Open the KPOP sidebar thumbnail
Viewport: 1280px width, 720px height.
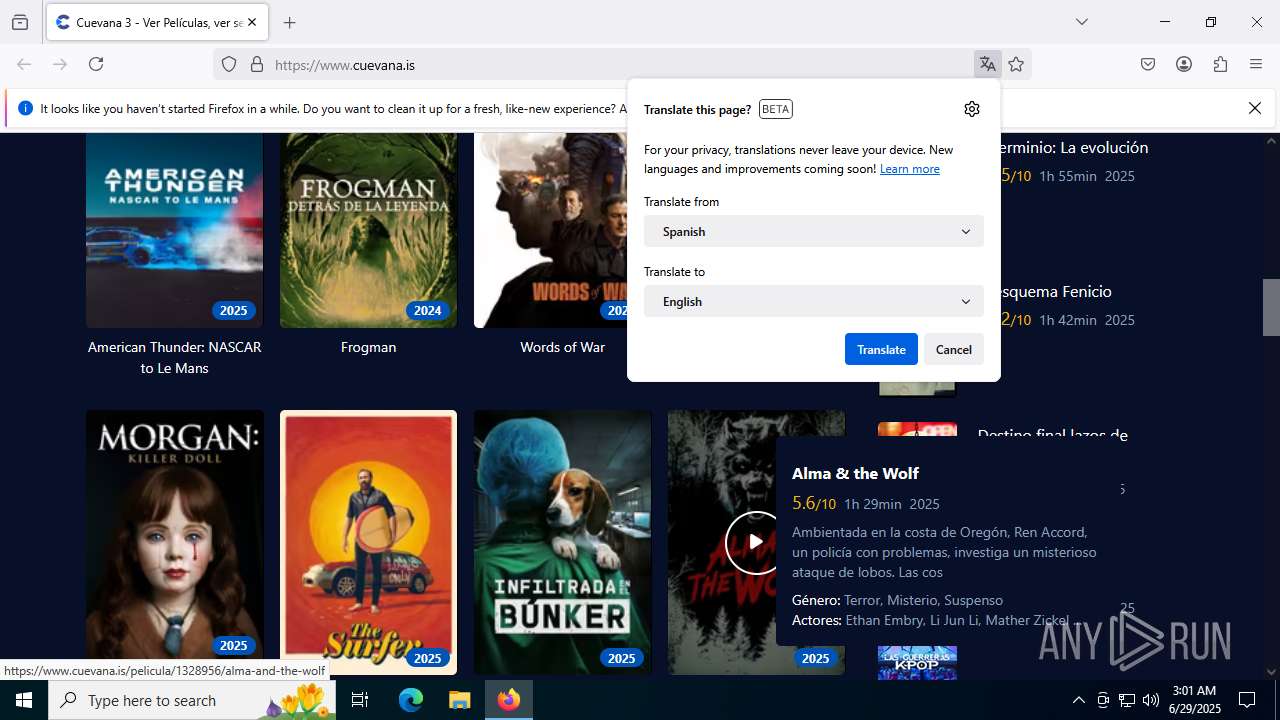[917, 662]
